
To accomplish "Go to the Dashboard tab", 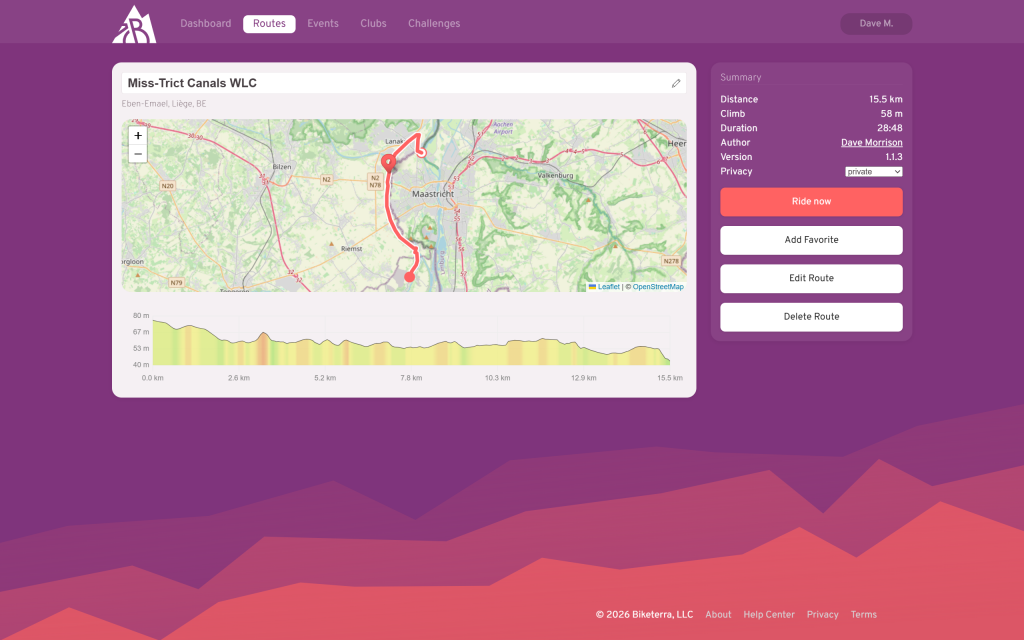I will [205, 24].
